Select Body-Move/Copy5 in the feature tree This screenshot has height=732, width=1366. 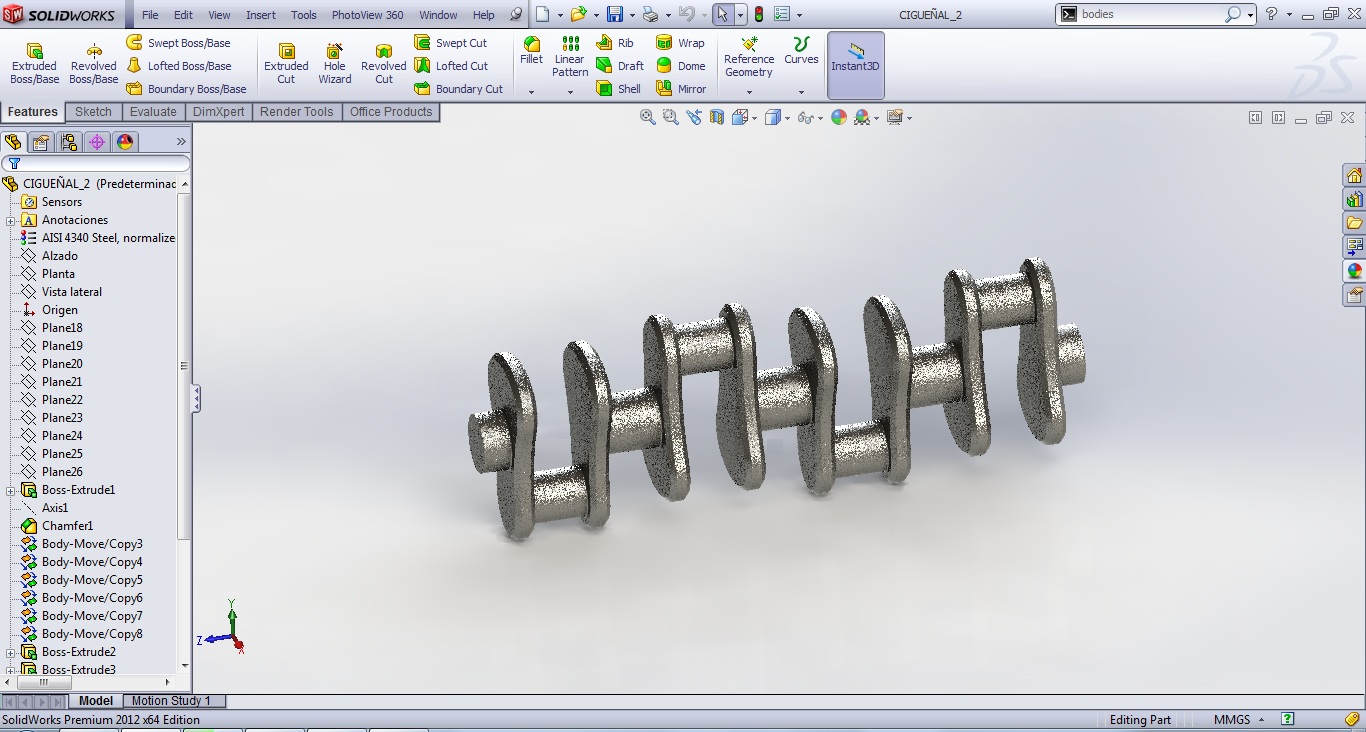pos(92,580)
